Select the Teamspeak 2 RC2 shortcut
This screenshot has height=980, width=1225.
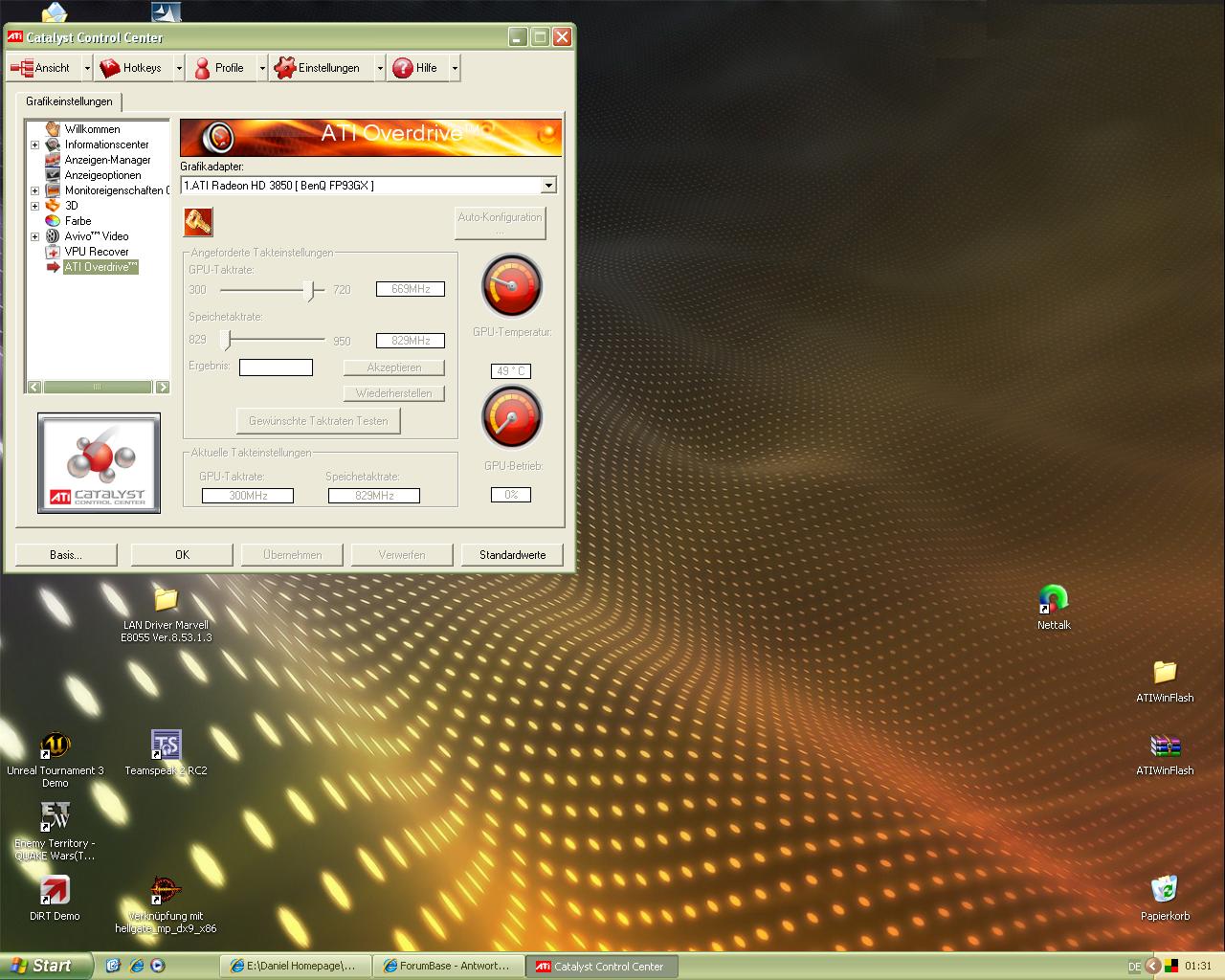click(166, 746)
